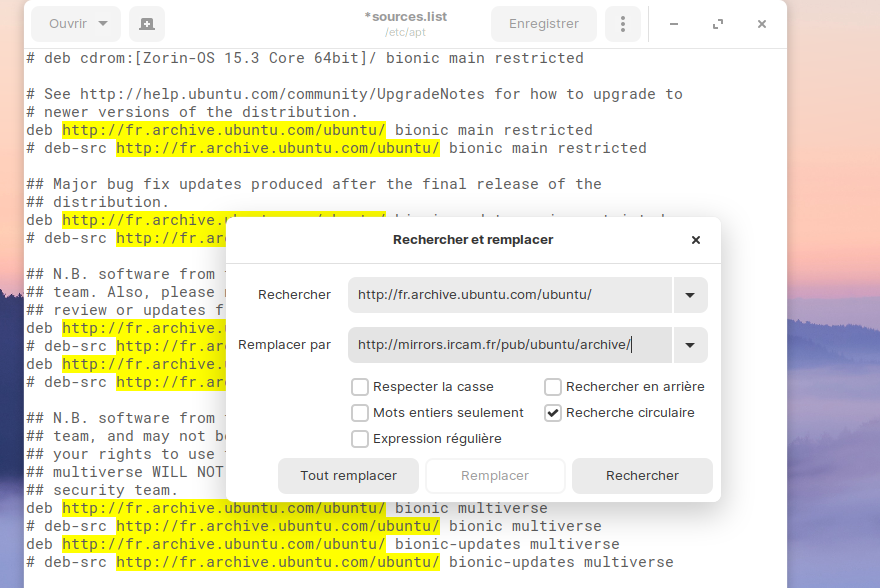Enable Mots entiers seulement option
This screenshot has height=588, width=880.
coord(360,413)
